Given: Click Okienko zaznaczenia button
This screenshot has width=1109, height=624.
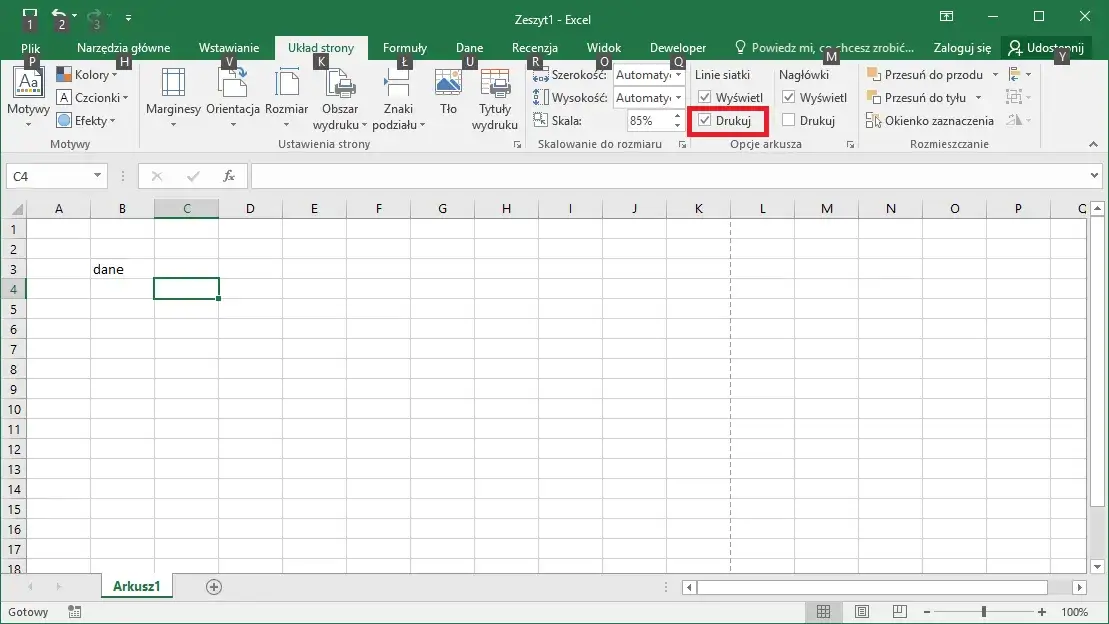Looking at the screenshot, I should pos(929,120).
